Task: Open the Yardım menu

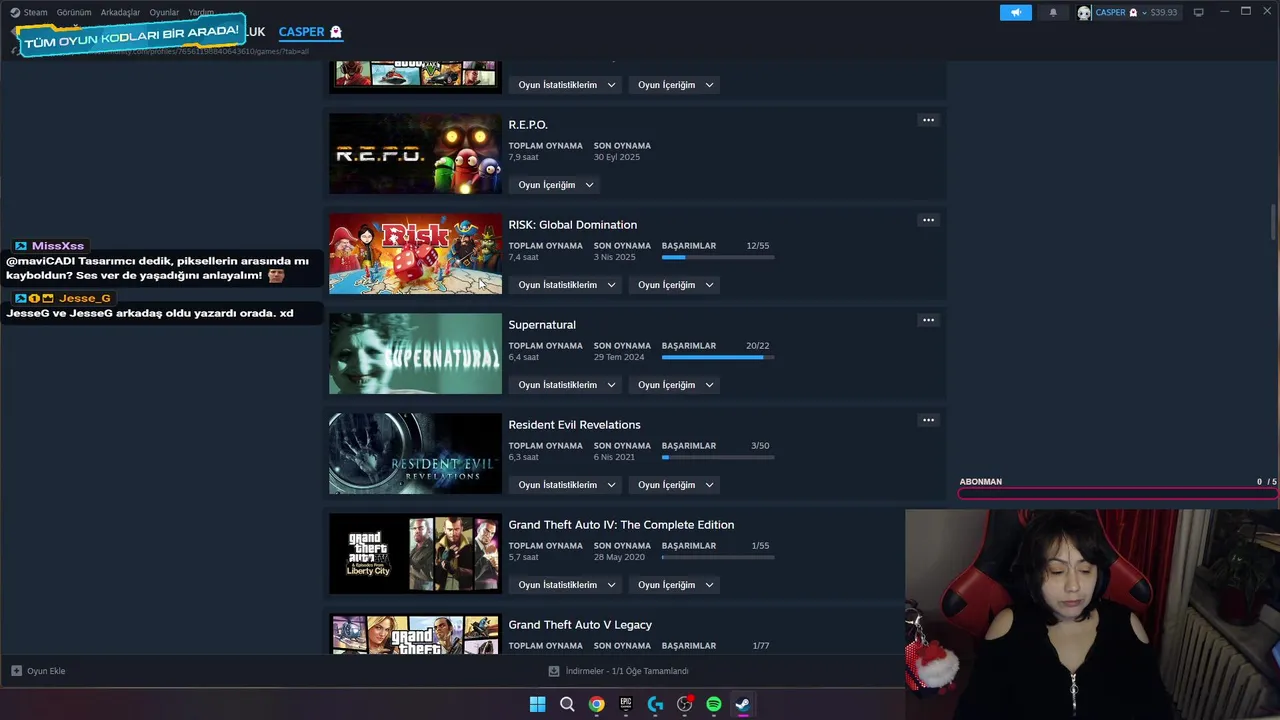Action: pyautogui.click(x=201, y=13)
